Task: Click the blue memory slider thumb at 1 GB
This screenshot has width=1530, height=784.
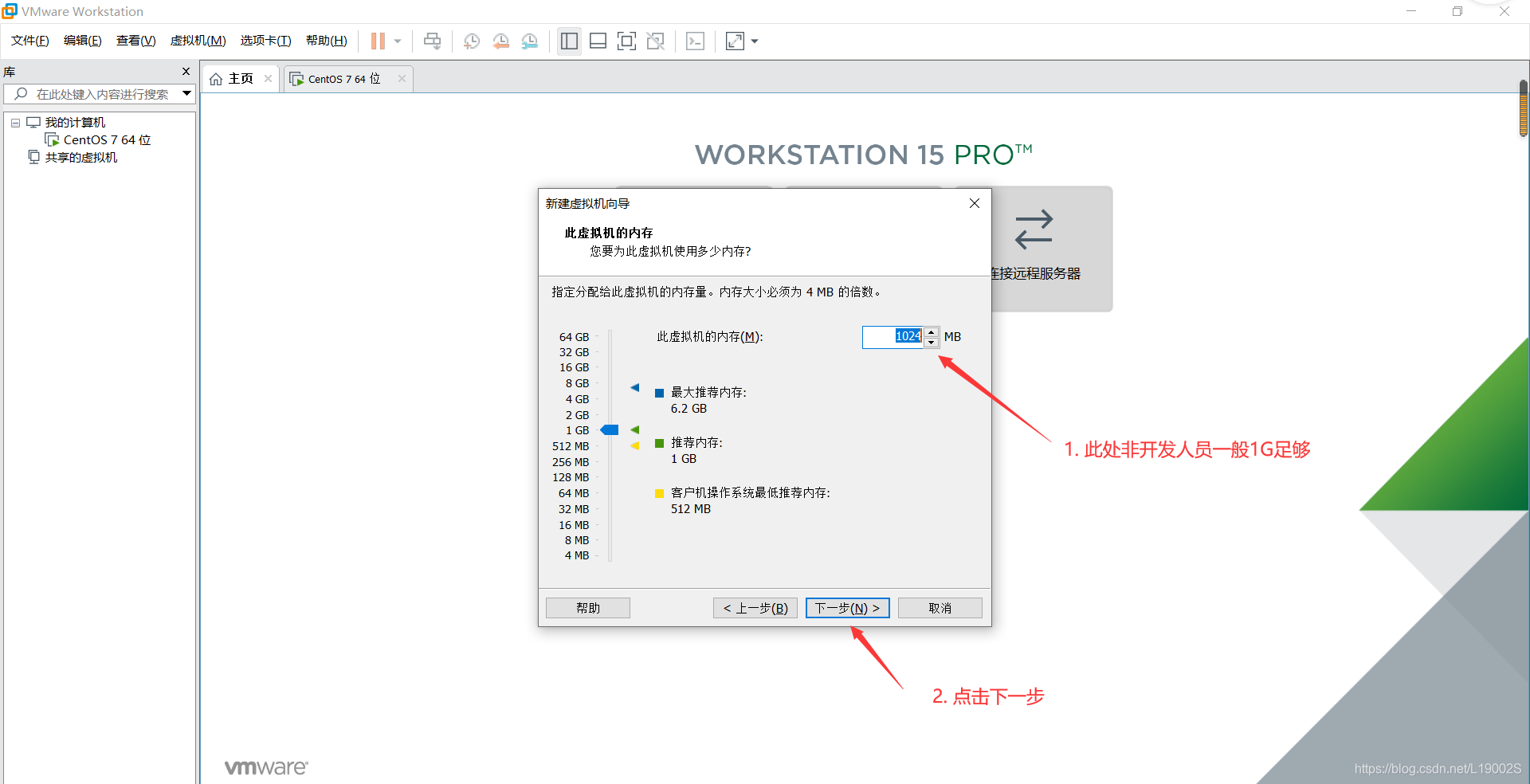Action: 610,430
